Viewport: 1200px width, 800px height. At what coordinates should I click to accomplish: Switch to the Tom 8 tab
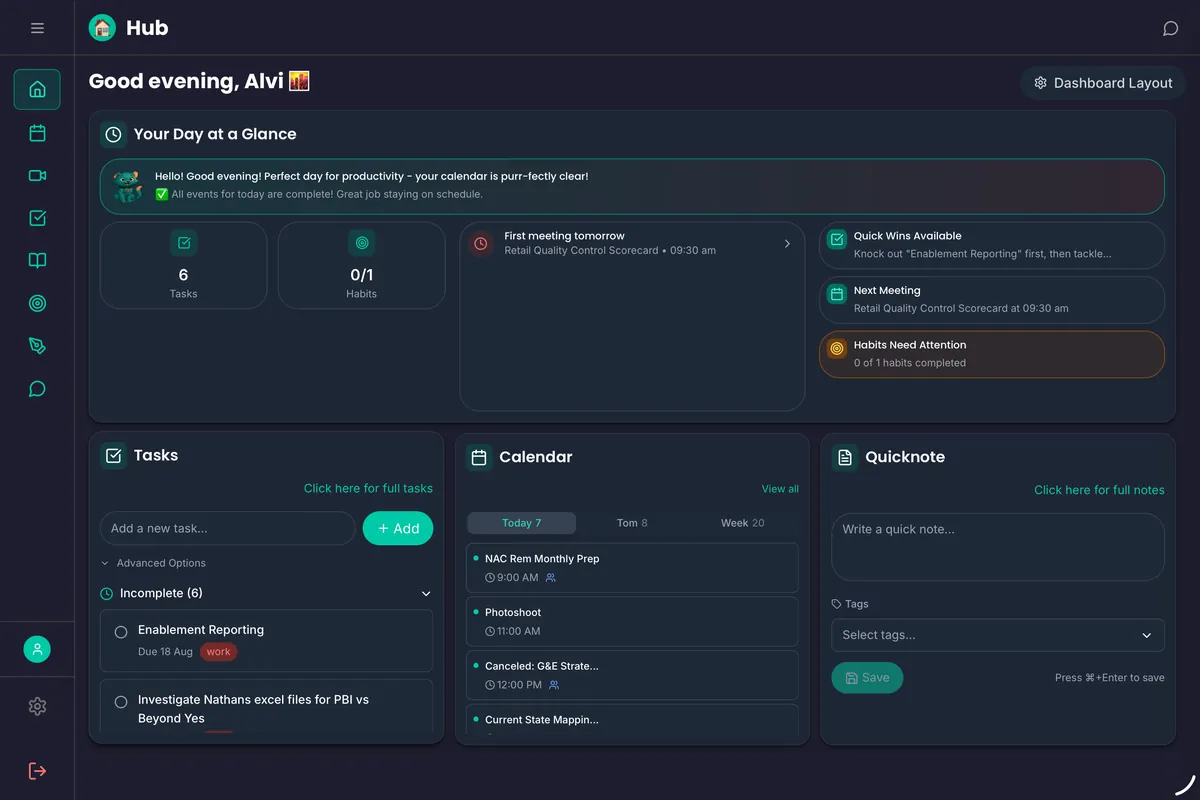click(632, 523)
